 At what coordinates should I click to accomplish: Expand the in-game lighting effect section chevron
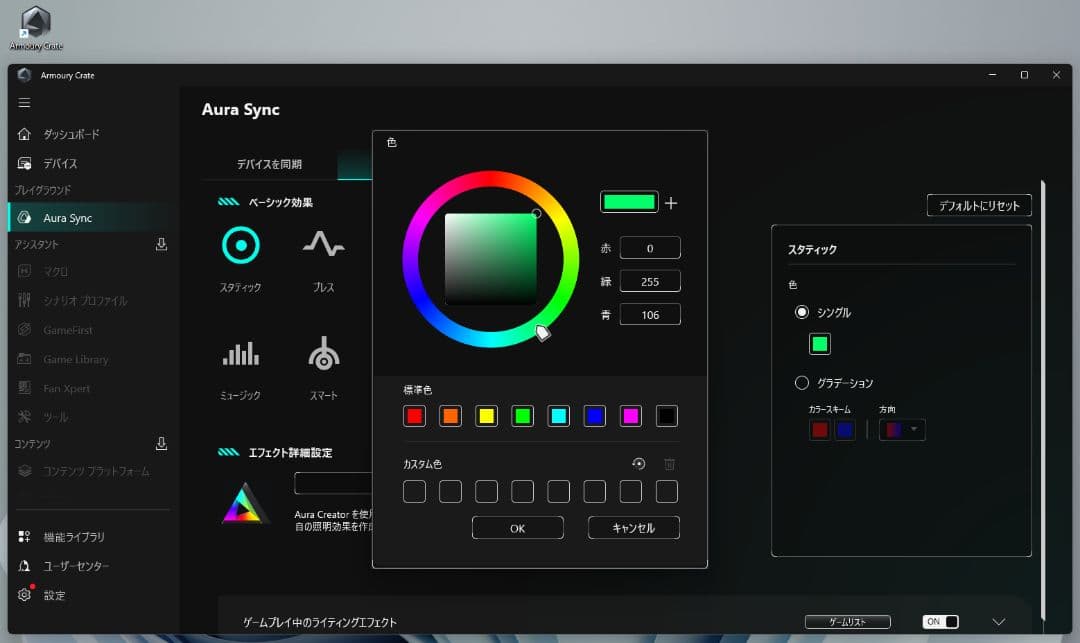point(998,622)
